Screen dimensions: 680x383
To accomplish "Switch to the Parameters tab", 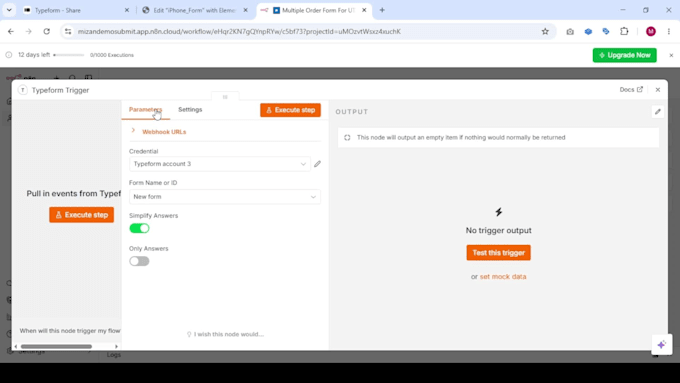I will point(145,110).
